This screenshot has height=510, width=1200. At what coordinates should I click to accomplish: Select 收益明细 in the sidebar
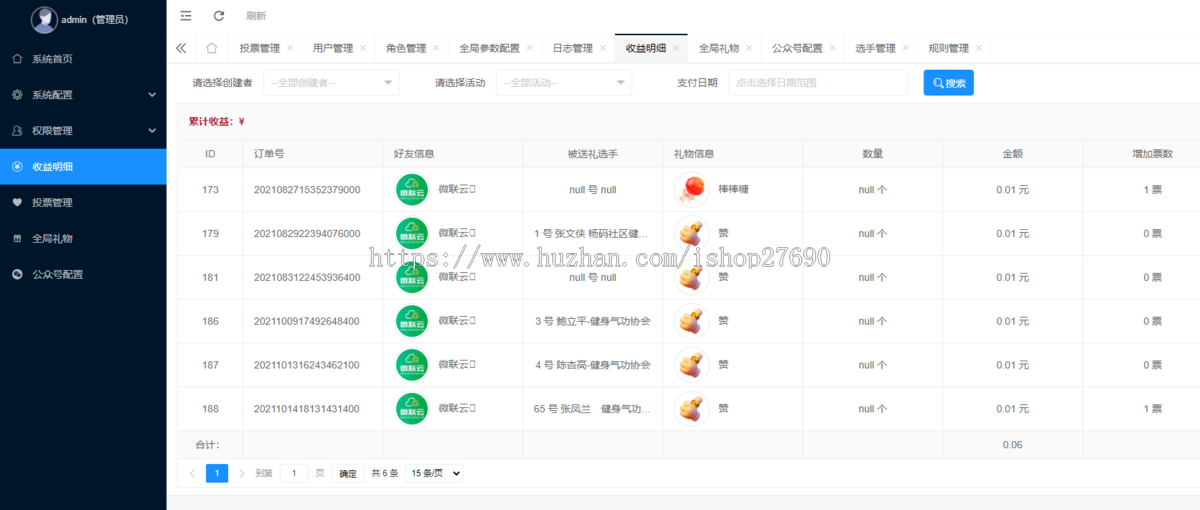83,167
